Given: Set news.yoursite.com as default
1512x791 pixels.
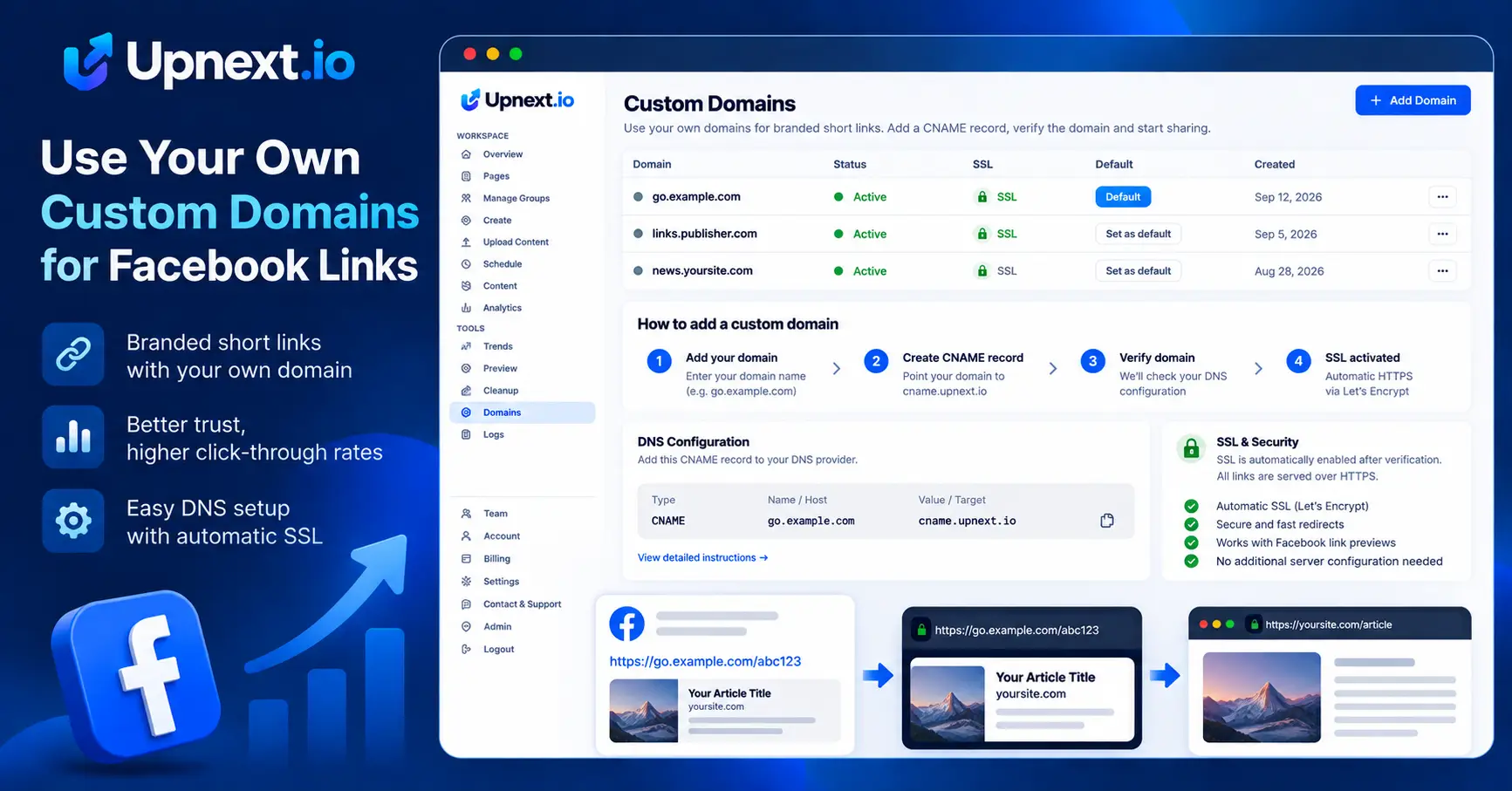Looking at the screenshot, I should 1138,271.
